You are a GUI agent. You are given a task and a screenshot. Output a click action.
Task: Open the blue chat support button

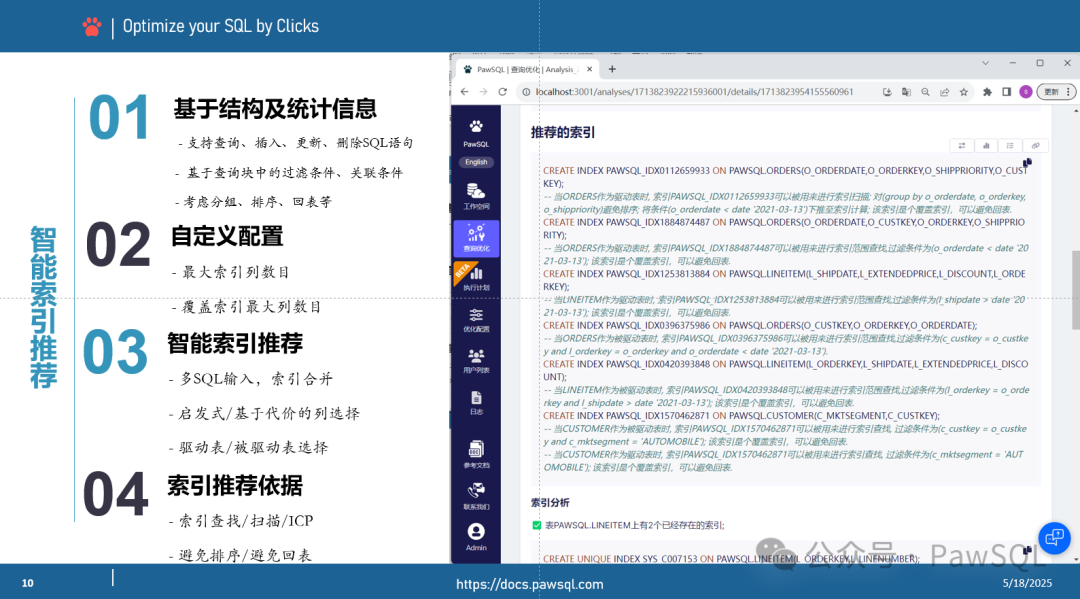pyautogui.click(x=1055, y=538)
